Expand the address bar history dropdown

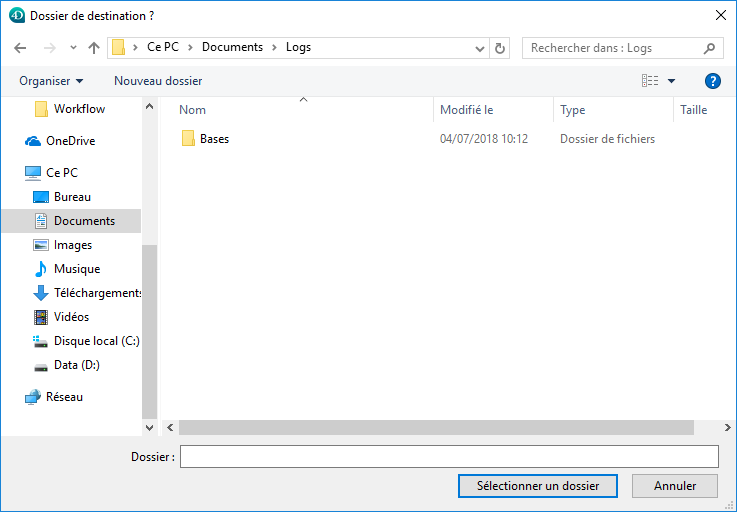pyautogui.click(x=479, y=48)
